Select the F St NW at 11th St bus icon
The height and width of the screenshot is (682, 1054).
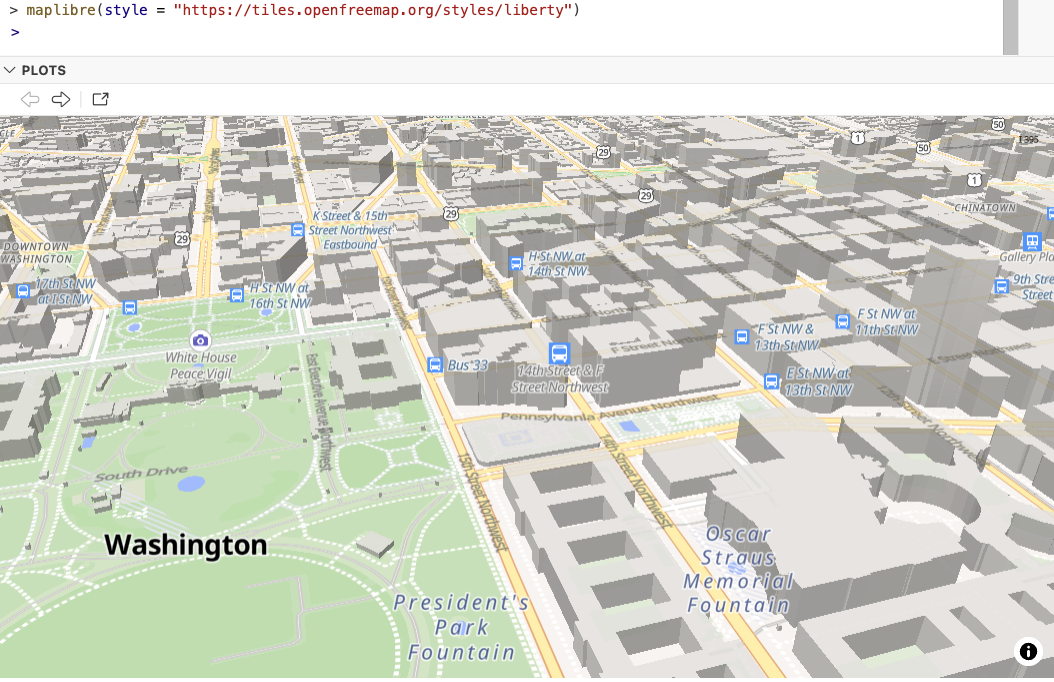[x=843, y=321]
